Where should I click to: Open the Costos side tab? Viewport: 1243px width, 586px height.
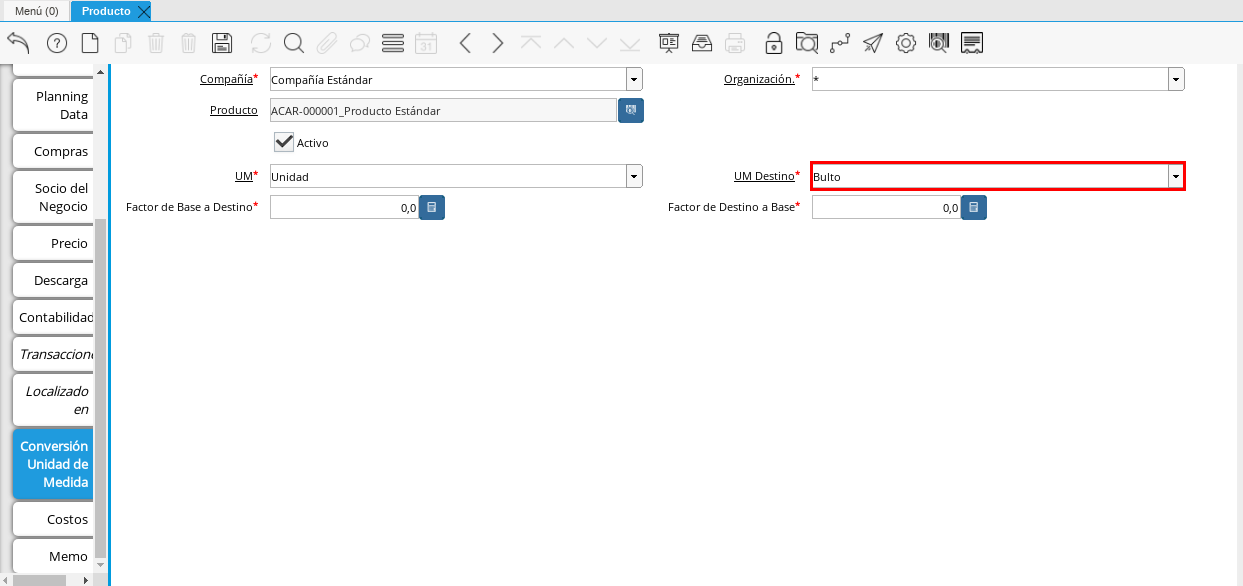pos(53,519)
